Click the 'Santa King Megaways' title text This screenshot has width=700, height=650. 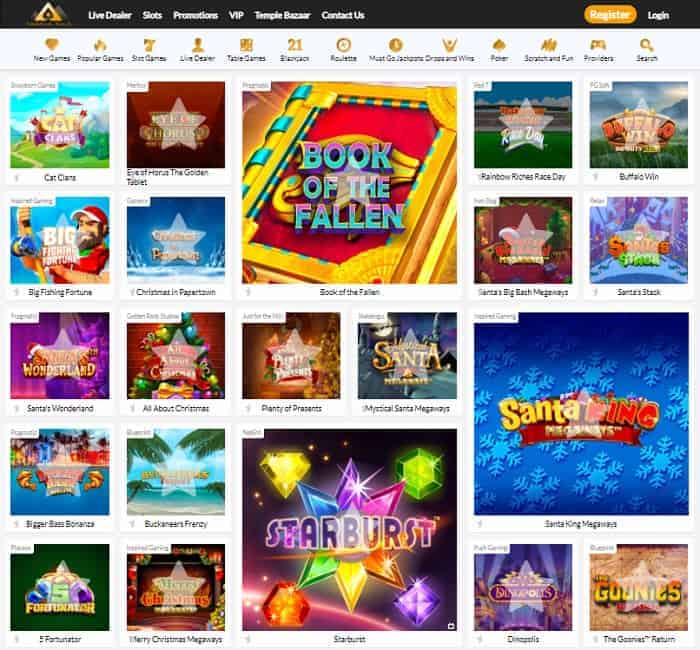pyautogui.click(x=580, y=524)
